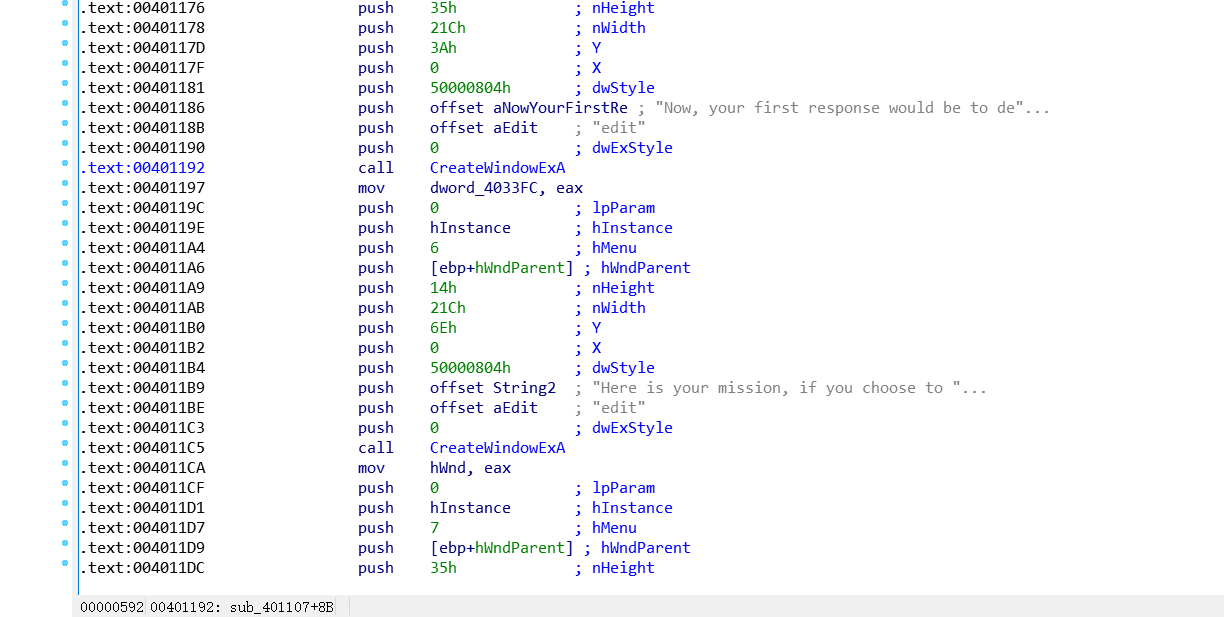Screen dimensions: 1224x617
Task: Select the value 6 pushed as hMenu
Action: pos(434,248)
